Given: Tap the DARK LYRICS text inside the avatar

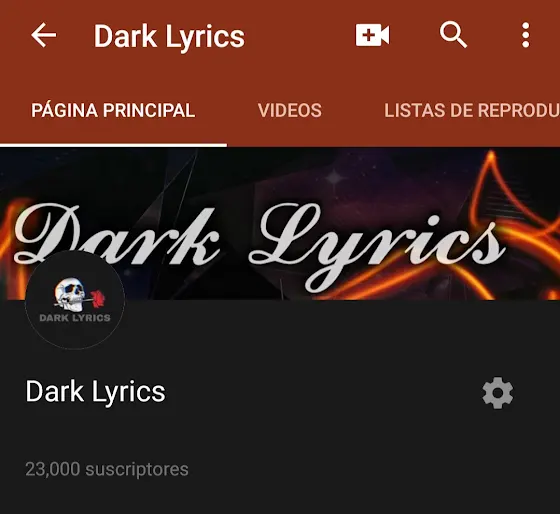Looking at the screenshot, I should [75, 318].
